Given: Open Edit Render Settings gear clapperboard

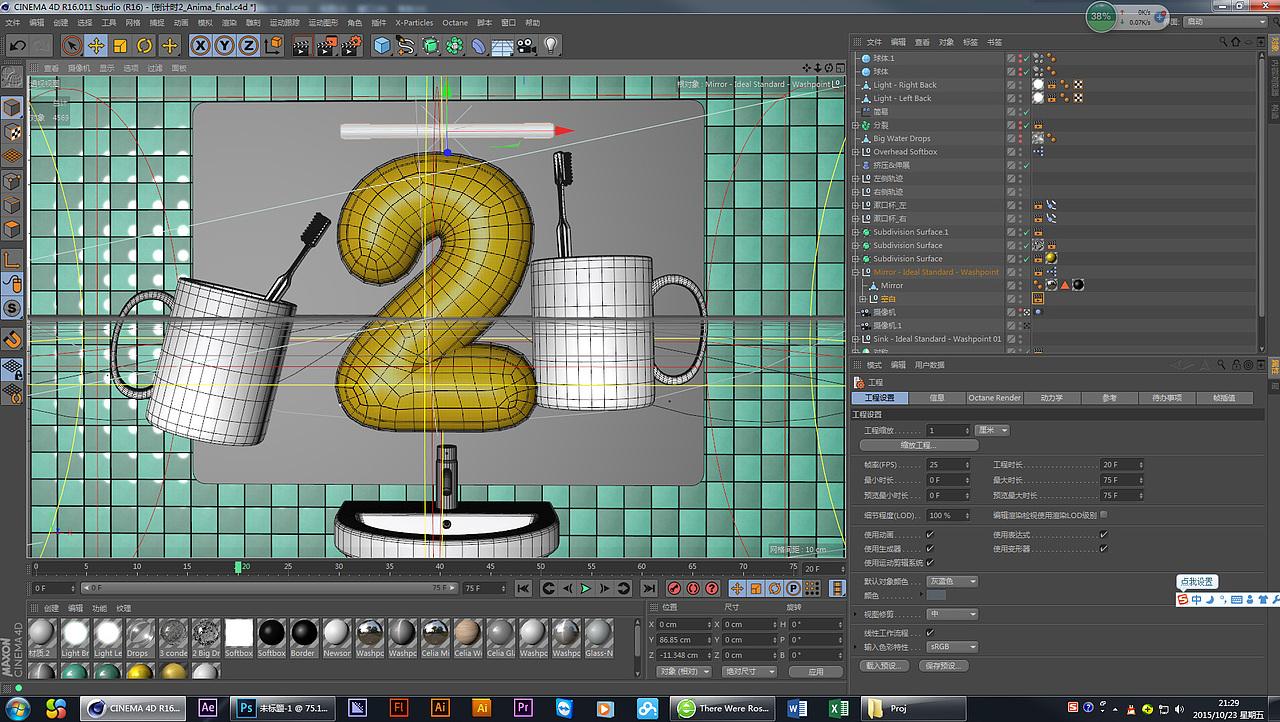Looking at the screenshot, I should [x=350, y=45].
